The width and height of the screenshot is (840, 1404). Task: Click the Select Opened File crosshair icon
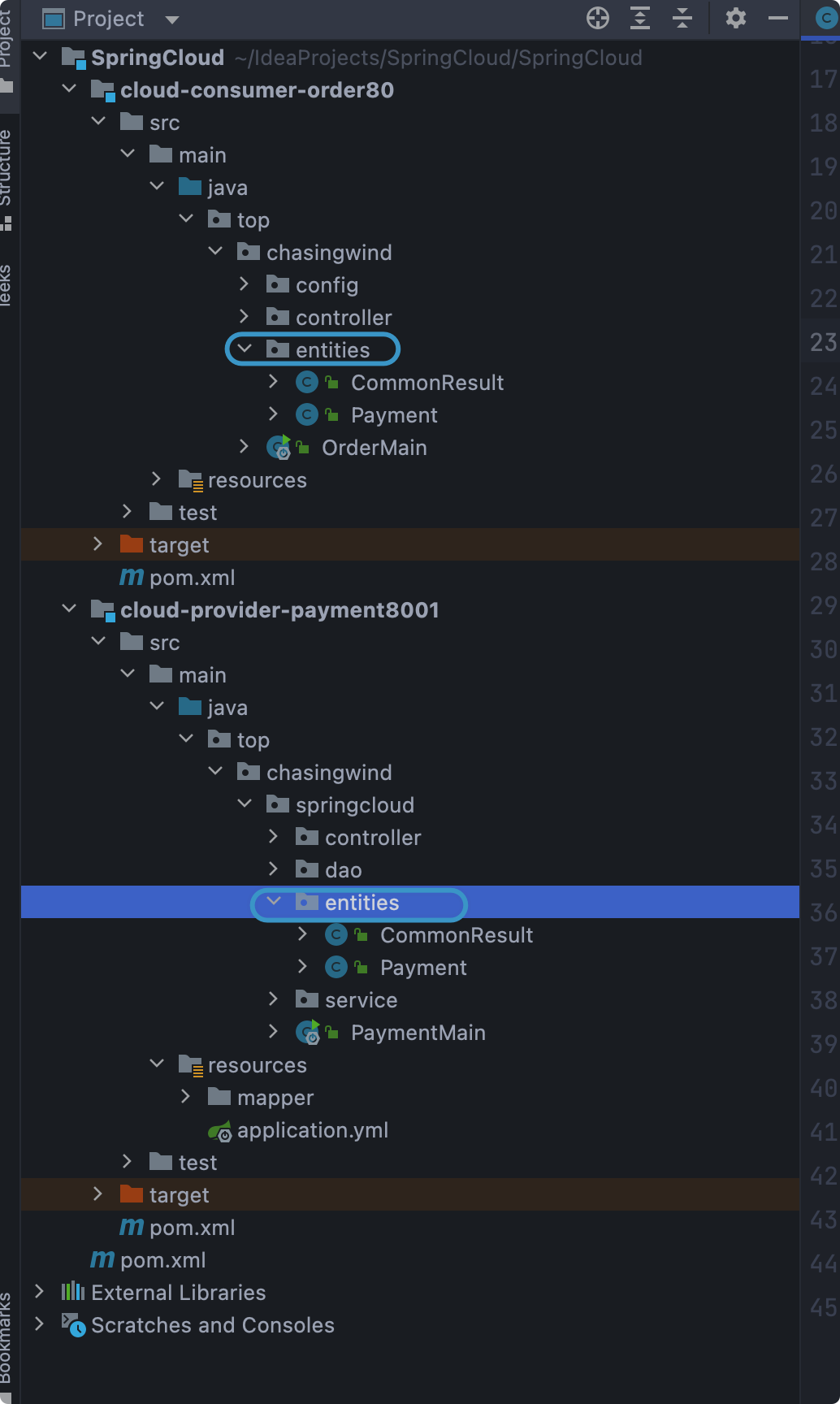pos(598,18)
